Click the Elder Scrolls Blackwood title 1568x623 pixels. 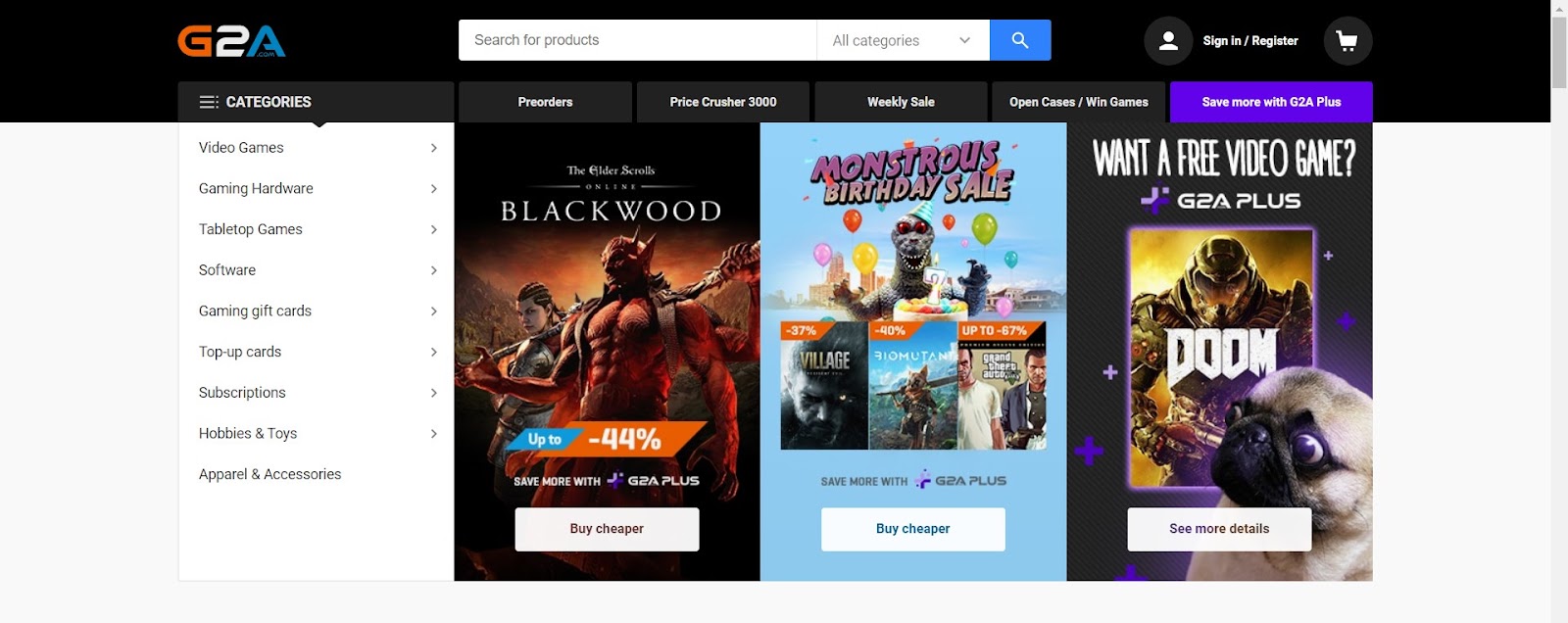611,194
